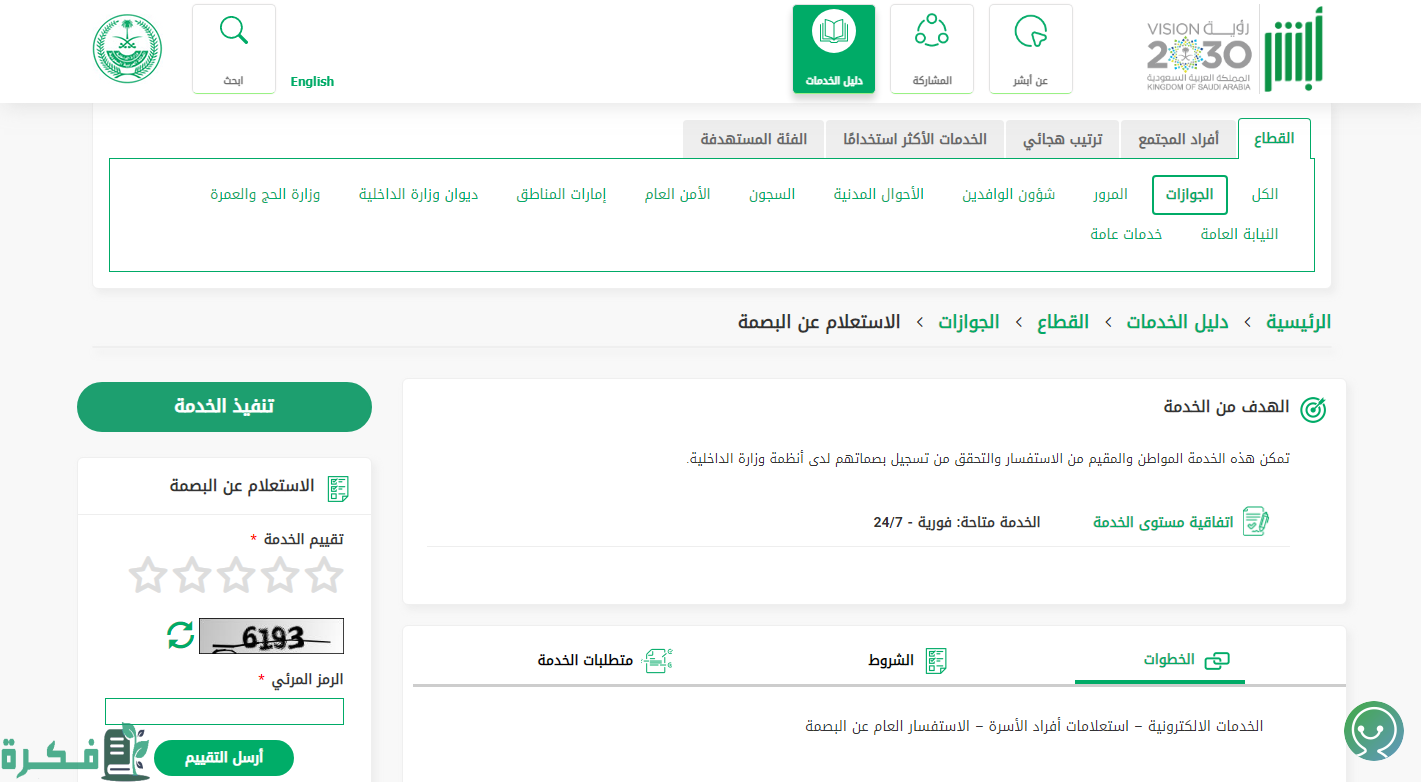Rate service with the leftmost star
1421x782 pixels.
tap(148, 575)
